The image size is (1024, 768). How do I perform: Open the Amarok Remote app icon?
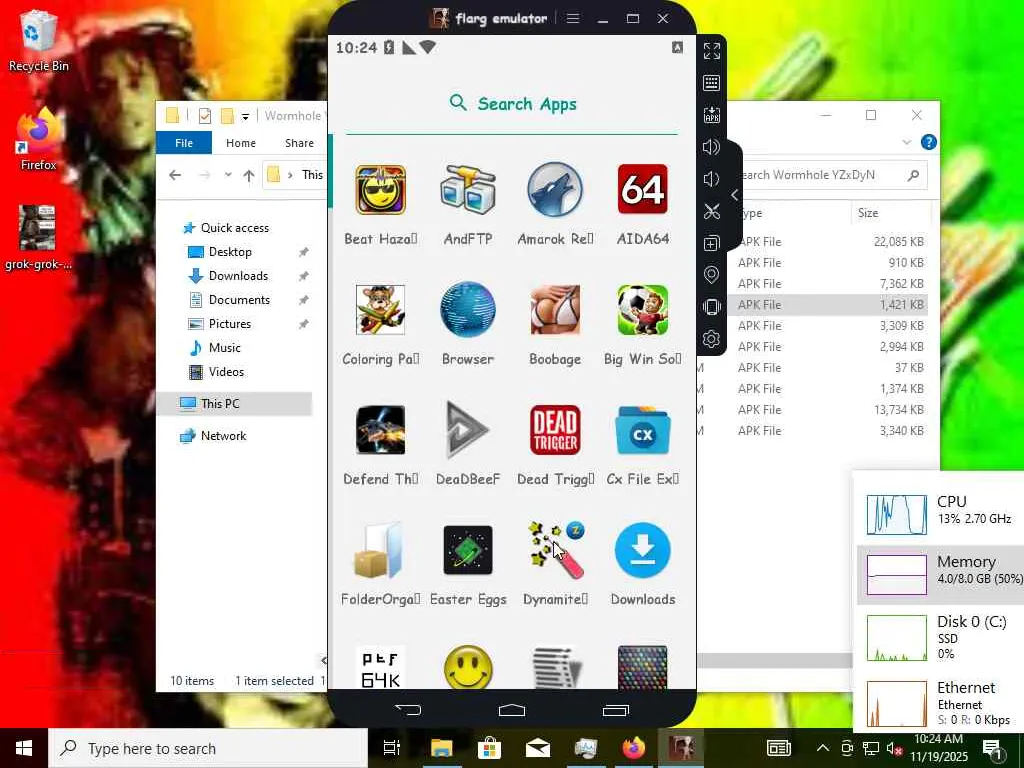pos(555,190)
